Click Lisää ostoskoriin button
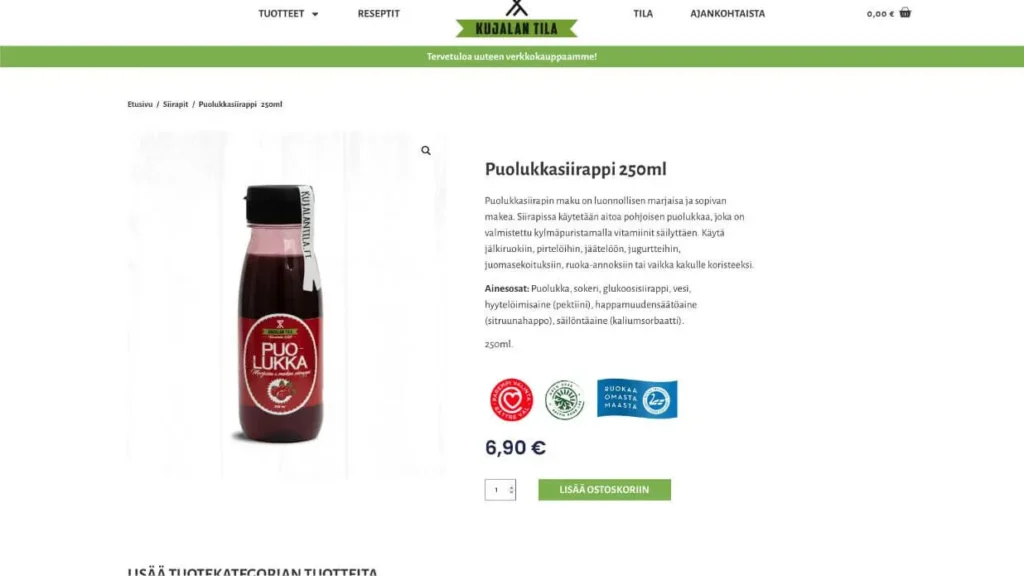Viewport: 1024px width, 576px height. 604,490
